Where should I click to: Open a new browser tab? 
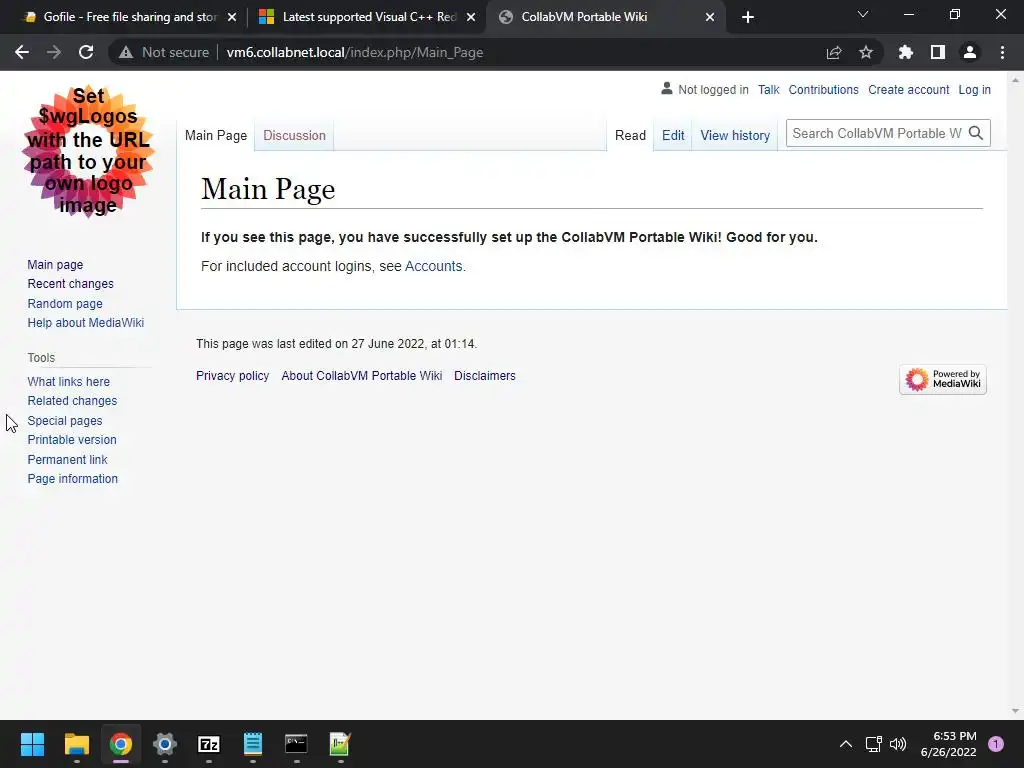(x=748, y=17)
